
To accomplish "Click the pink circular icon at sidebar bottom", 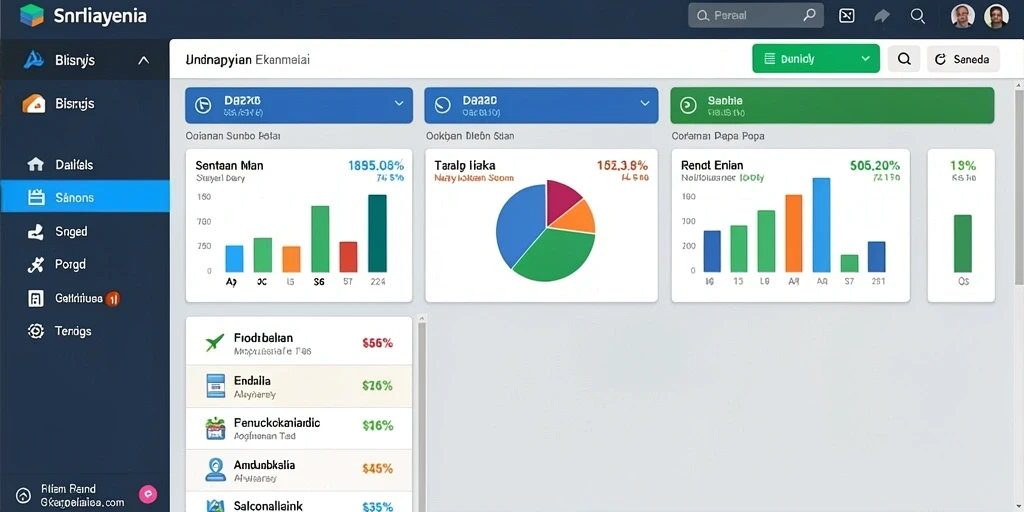I will (148, 494).
